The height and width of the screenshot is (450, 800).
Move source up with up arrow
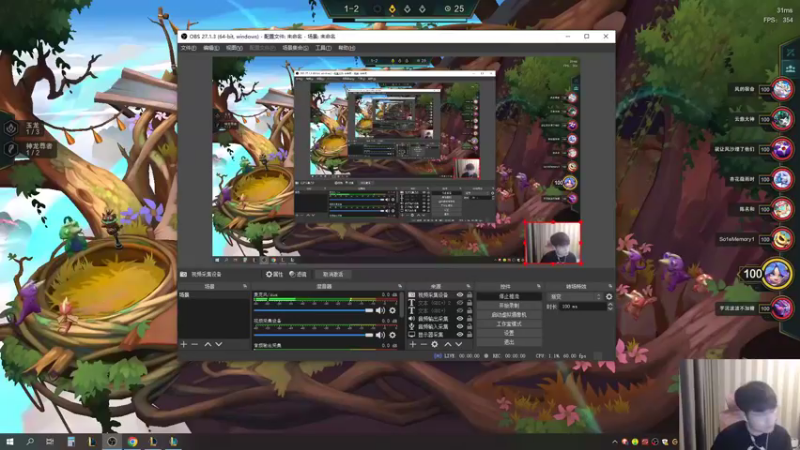447,344
